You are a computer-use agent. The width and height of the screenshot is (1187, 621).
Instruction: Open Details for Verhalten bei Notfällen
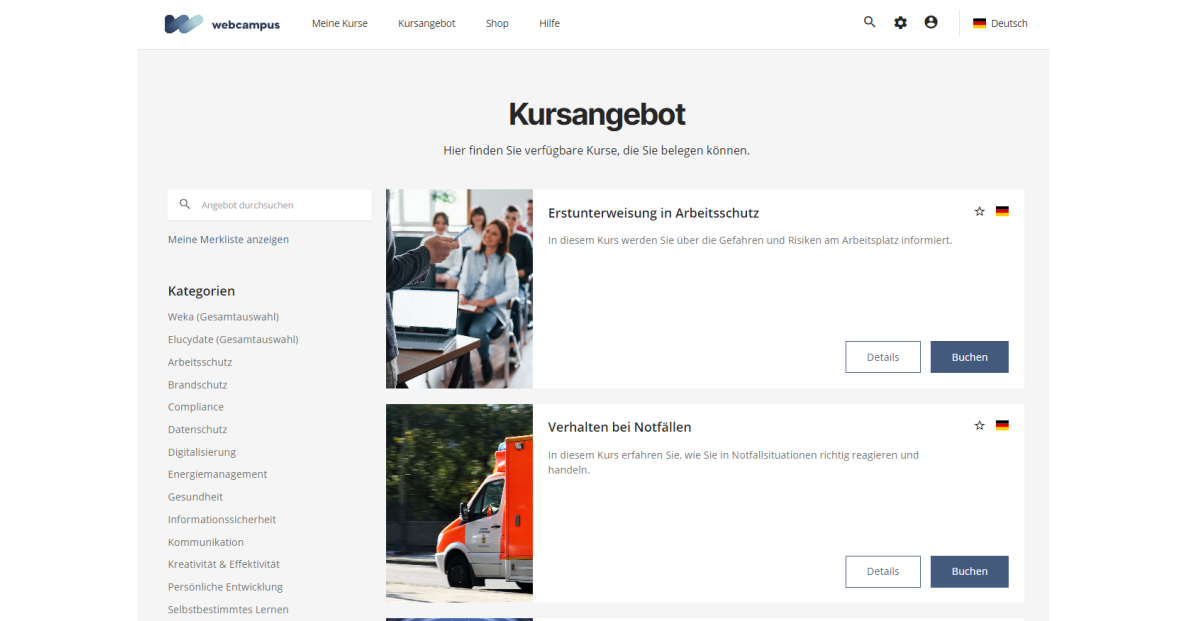883,572
